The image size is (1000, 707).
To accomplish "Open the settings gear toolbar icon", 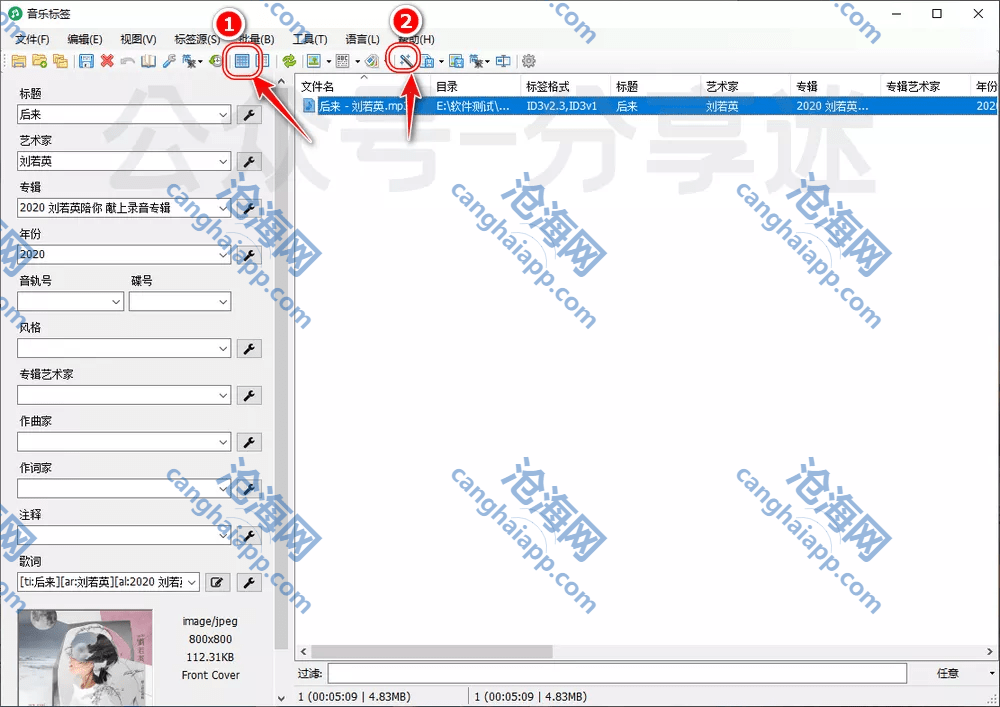I will (x=529, y=61).
